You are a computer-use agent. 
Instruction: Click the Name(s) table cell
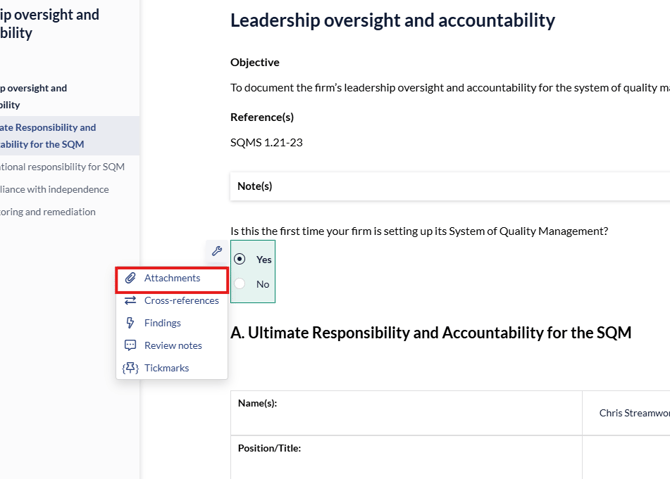405,412
